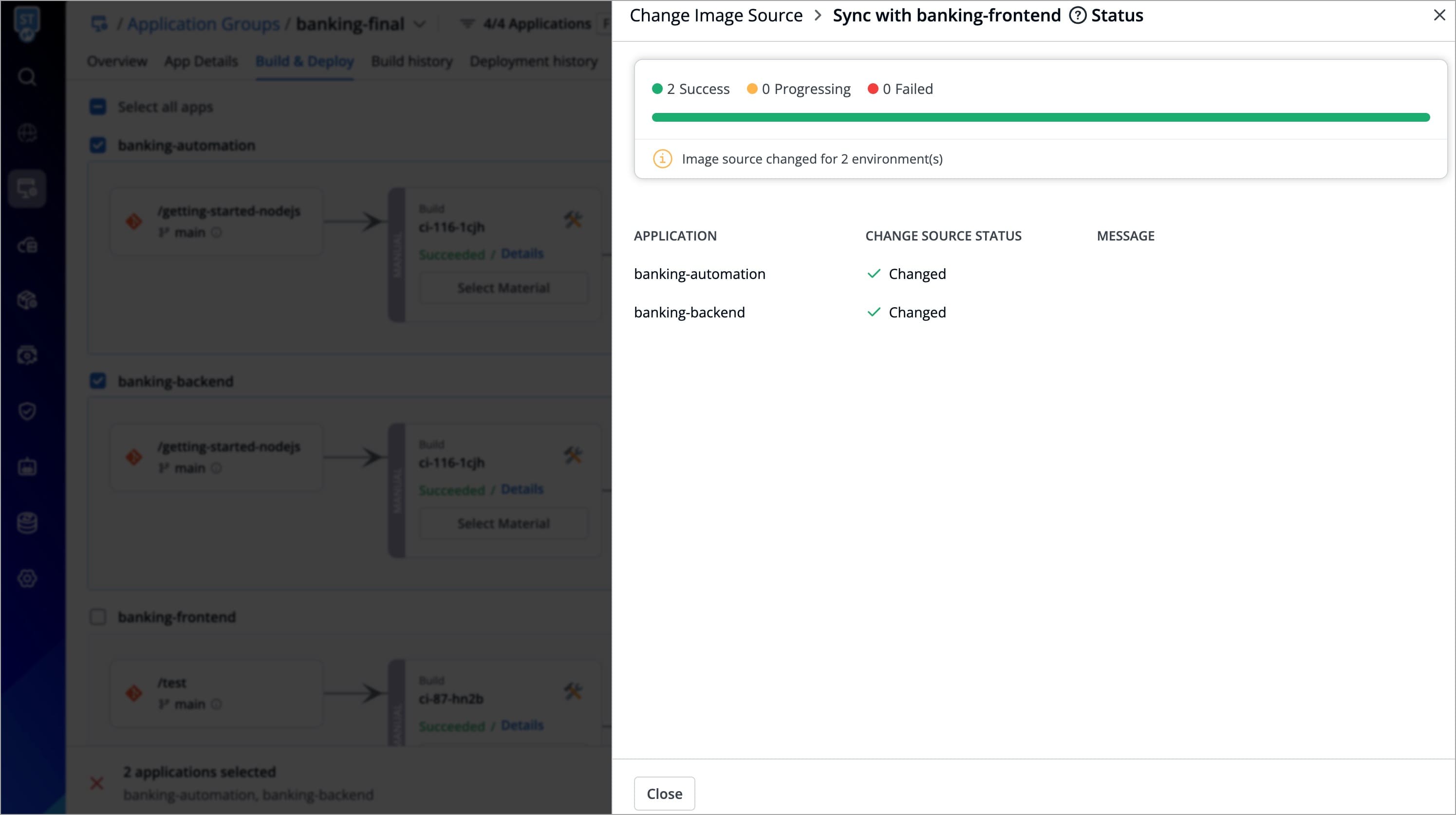Switch to the Build history tab
Screen dimensions: 1456x815
coord(411,61)
